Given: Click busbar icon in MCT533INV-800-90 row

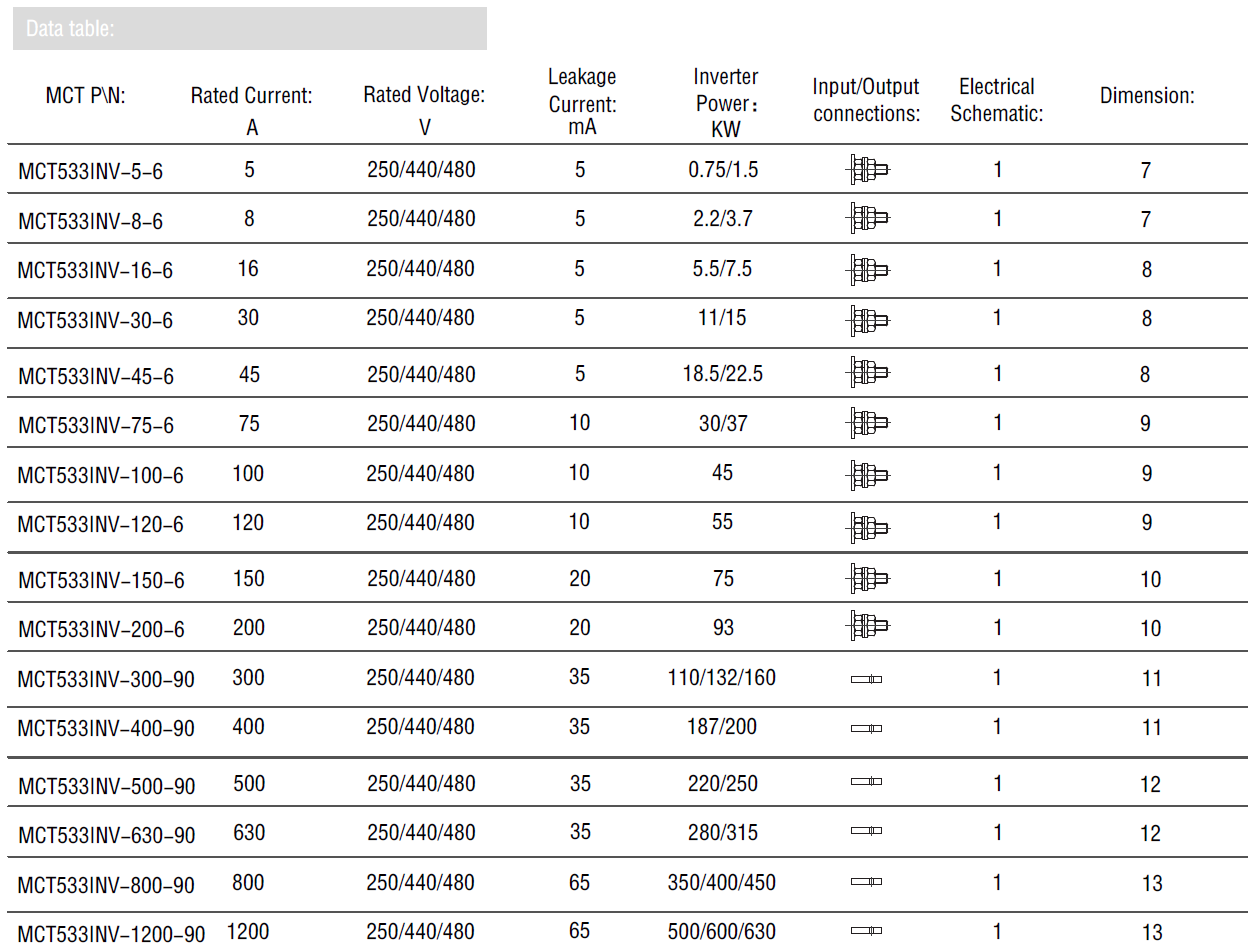Looking at the screenshot, I should point(866,881).
